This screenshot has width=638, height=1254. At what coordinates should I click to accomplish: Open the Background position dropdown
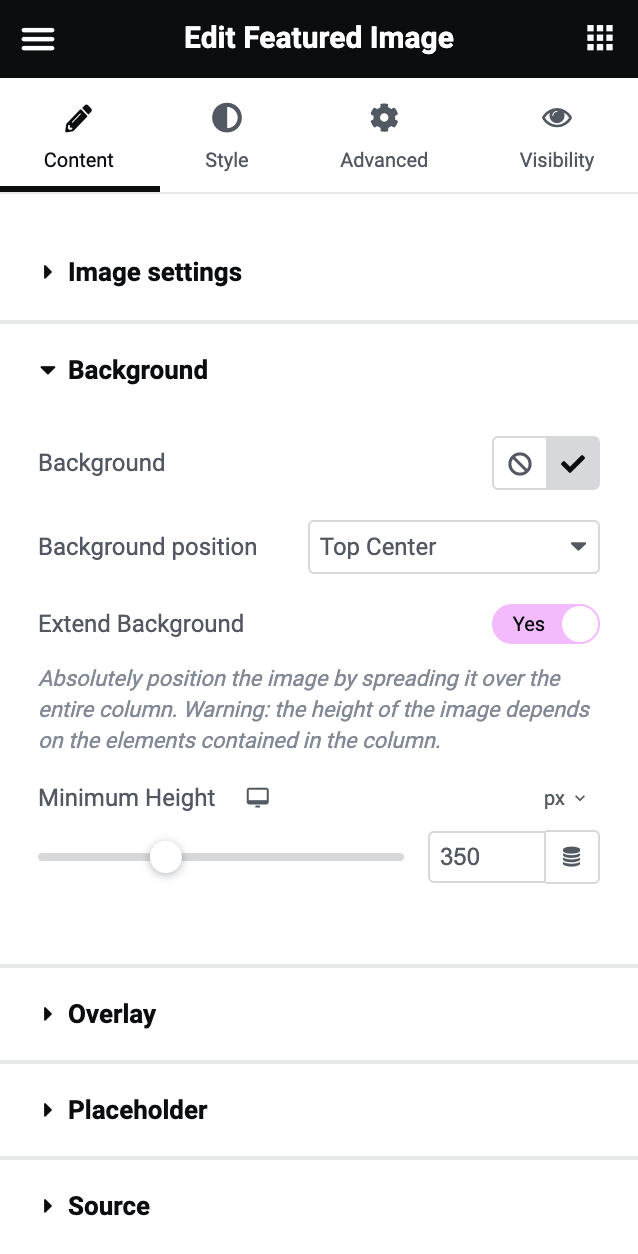pyautogui.click(x=454, y=547)
